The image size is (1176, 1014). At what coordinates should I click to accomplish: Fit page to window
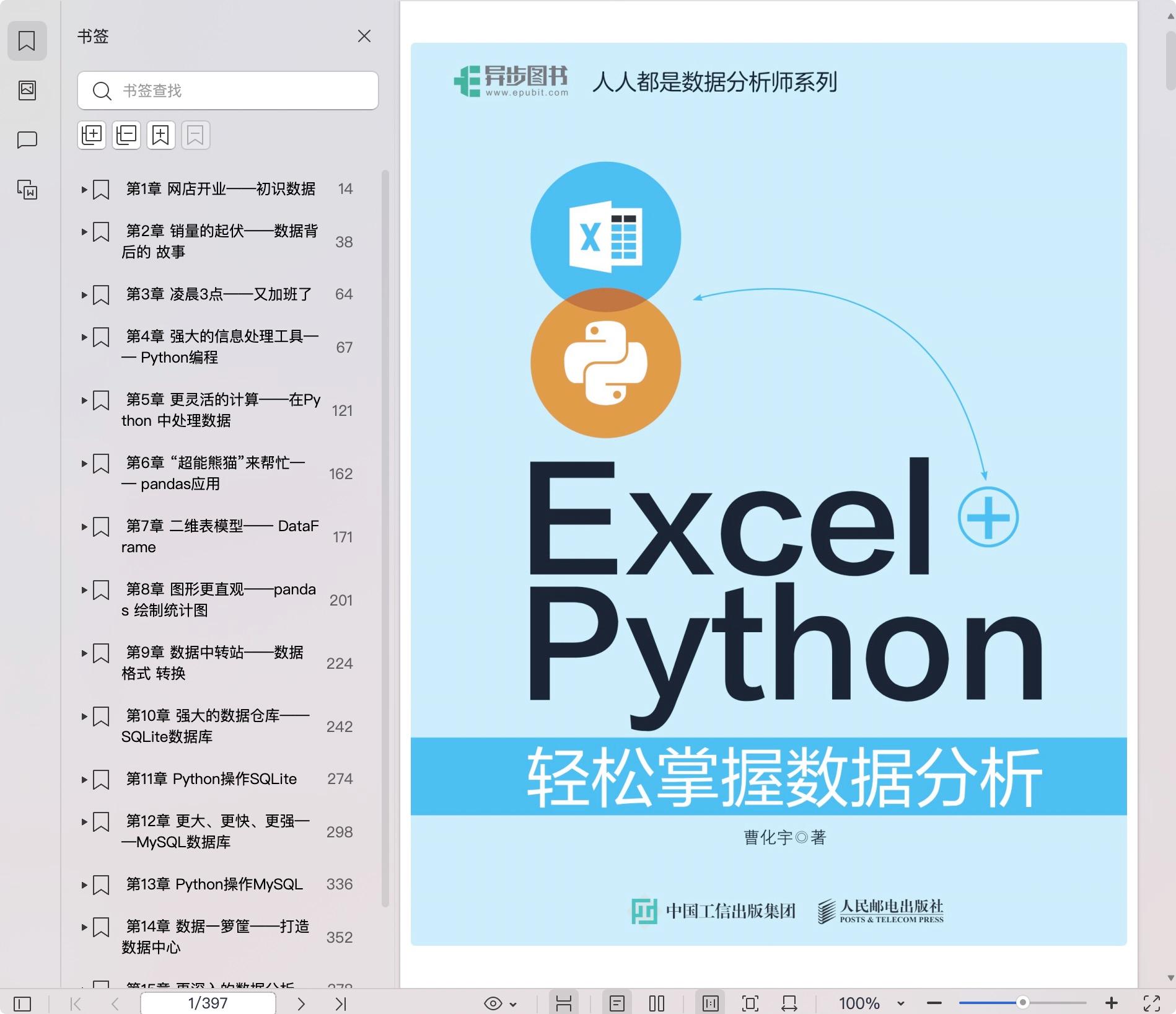click(750, 1003)
